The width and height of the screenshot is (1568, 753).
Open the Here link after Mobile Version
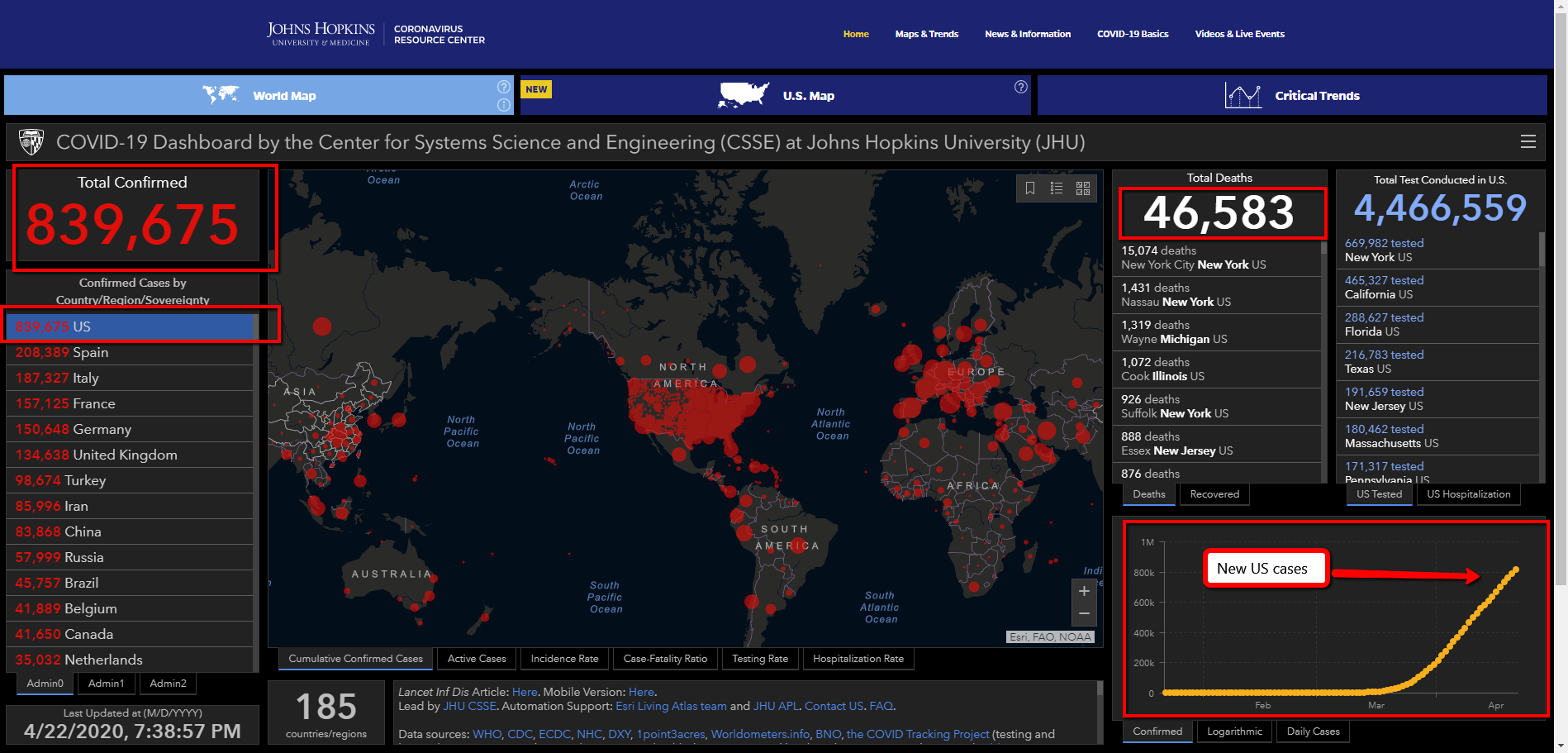641,692
